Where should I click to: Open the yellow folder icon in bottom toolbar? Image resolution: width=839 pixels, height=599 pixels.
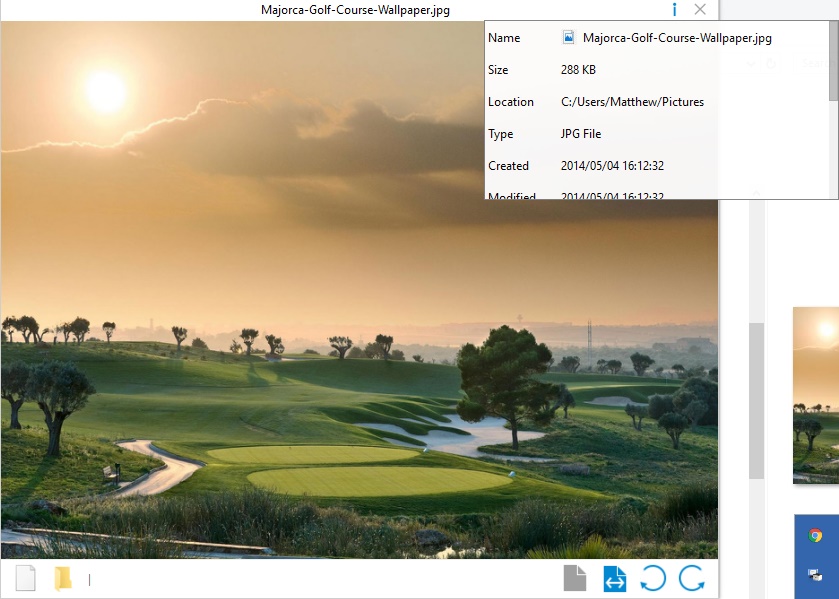tap(63, 579)
